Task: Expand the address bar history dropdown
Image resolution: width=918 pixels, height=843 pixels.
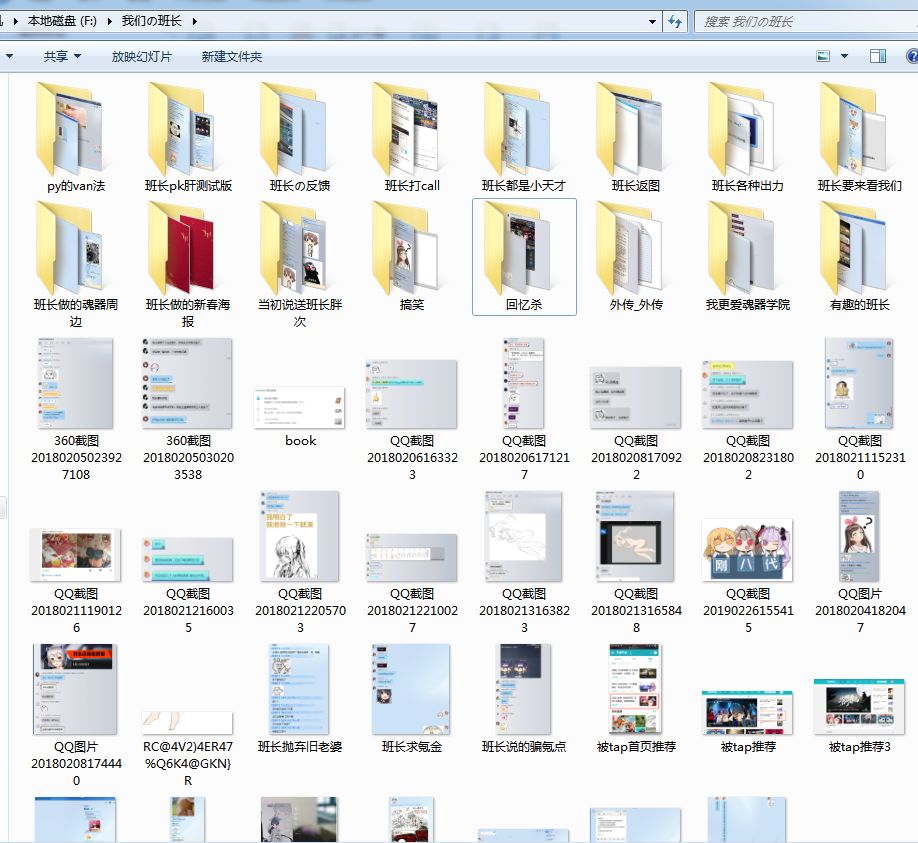Action: (x=652, y=22)
